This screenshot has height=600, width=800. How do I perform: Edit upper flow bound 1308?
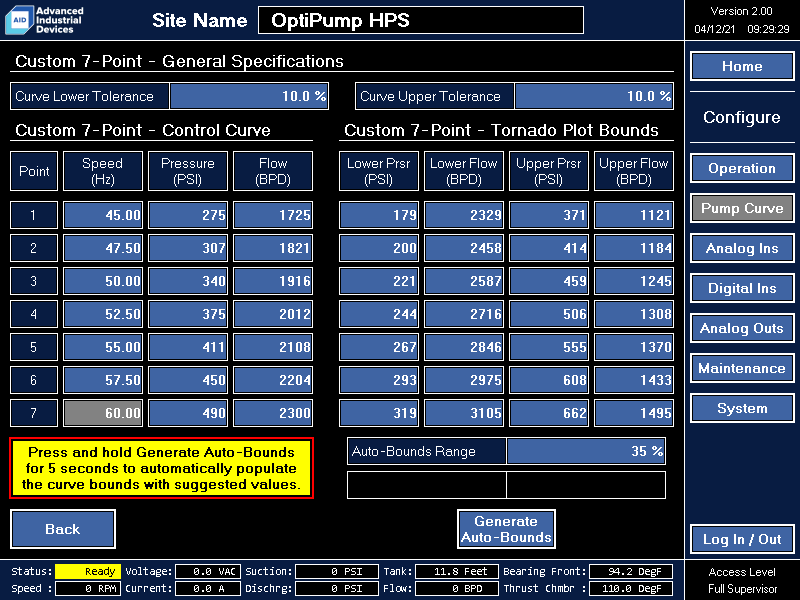(x=634, y=314)
